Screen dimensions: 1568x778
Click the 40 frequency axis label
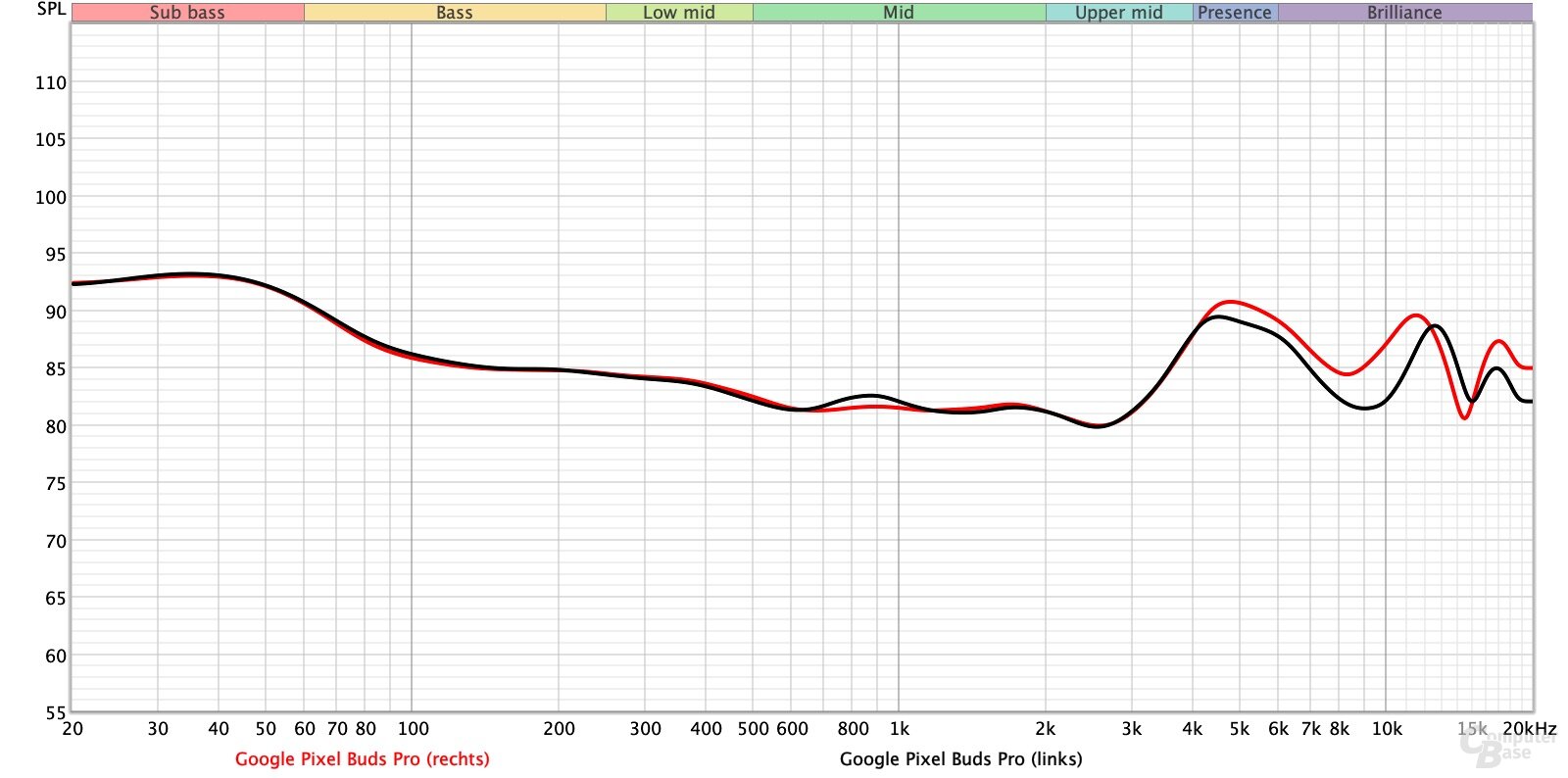(x=219, y=729)
